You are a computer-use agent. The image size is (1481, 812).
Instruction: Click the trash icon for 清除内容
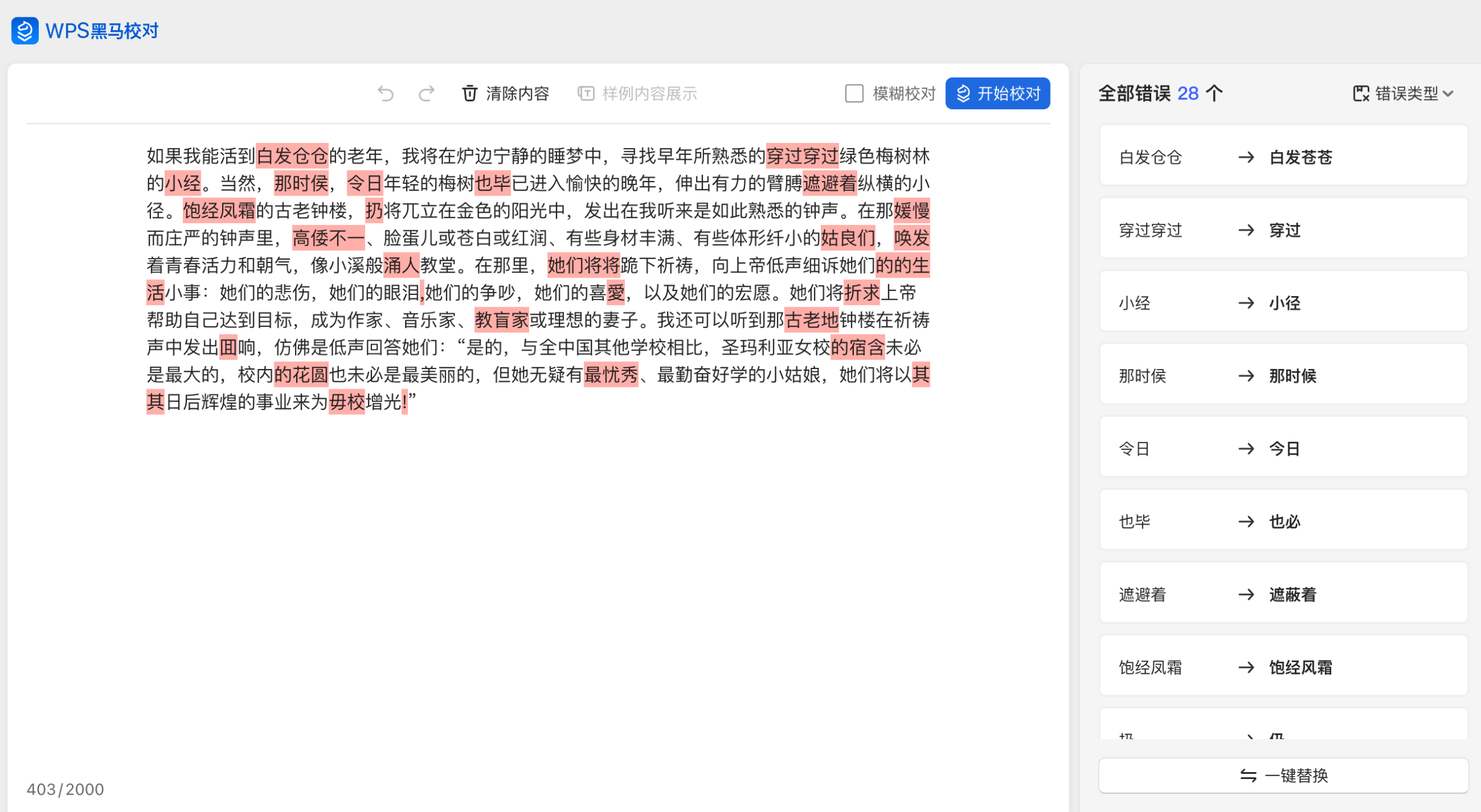tap(470, 94)
